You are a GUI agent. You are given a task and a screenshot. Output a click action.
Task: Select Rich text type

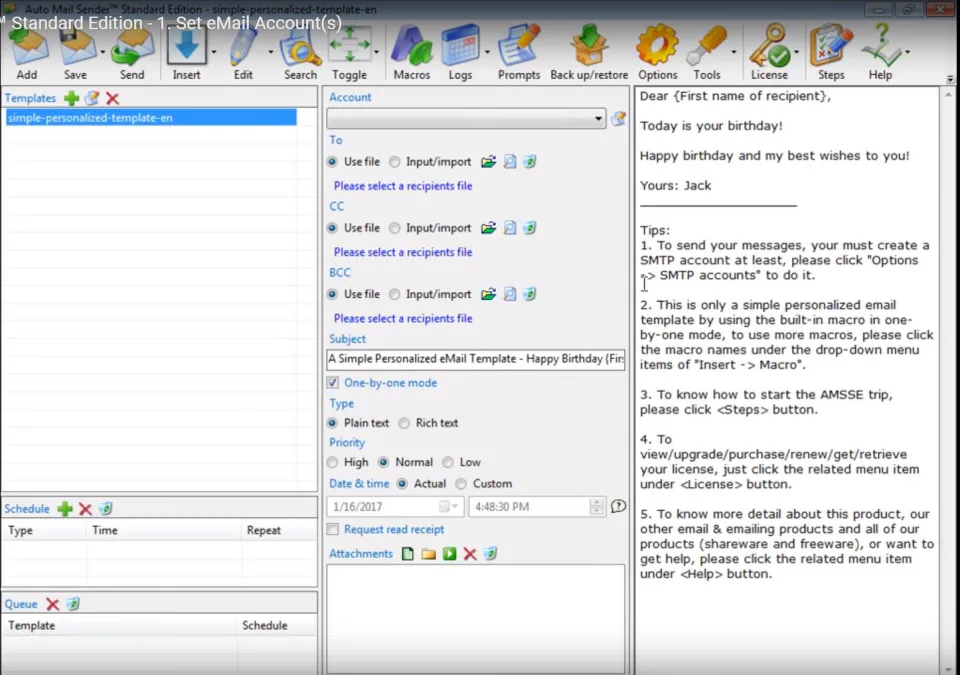[x=404, y=423]
